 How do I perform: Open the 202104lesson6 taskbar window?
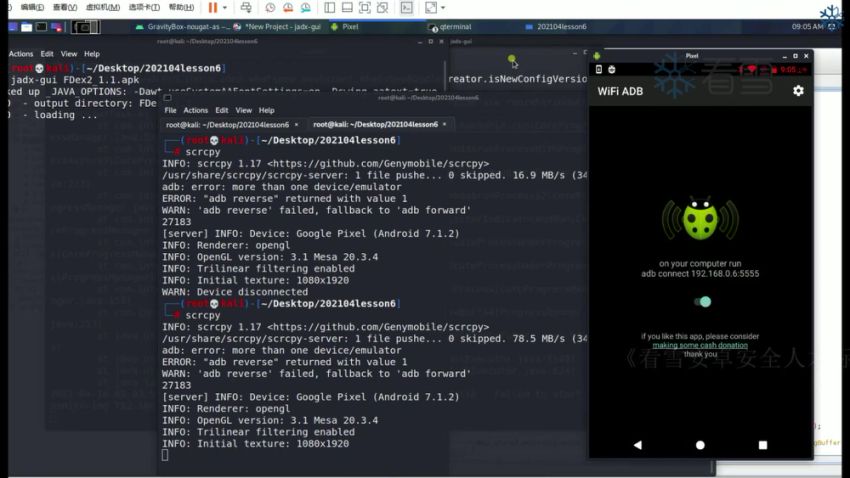[x=561, y=27]
